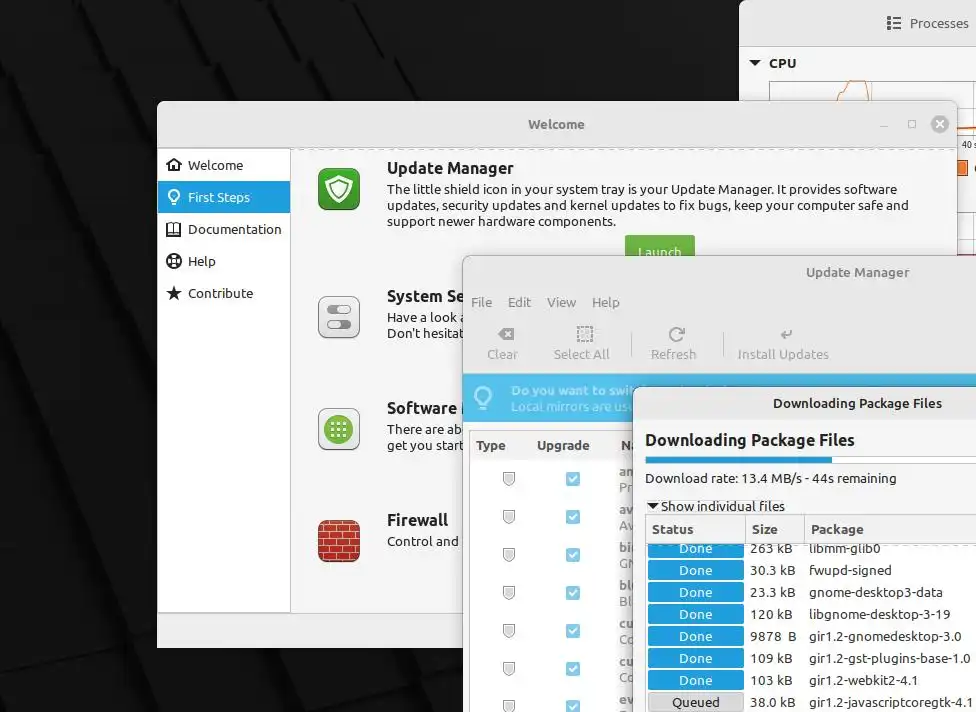This screenshot has height=712, width=976.
Task: Open the Help item in Welcome sidebar
Action: pyautogui.click(x=223, y=261)
